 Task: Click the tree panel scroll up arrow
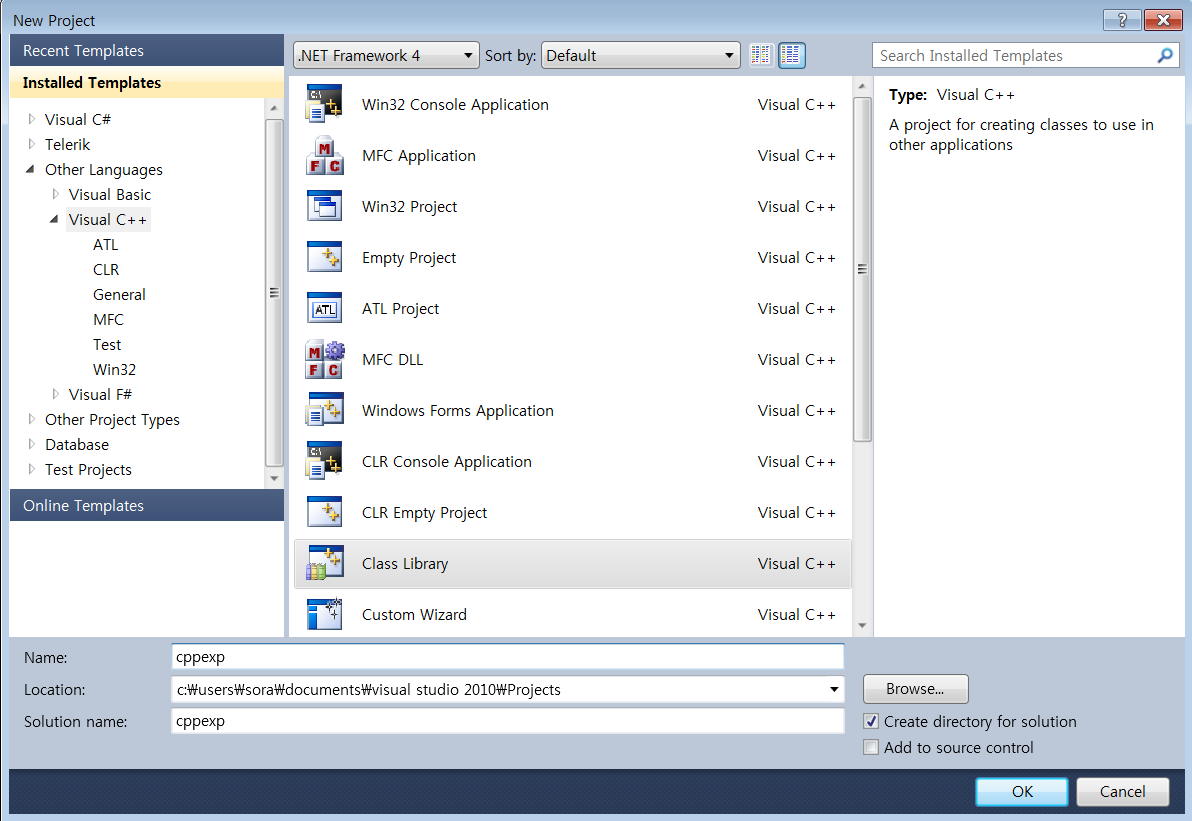(274, 108)
